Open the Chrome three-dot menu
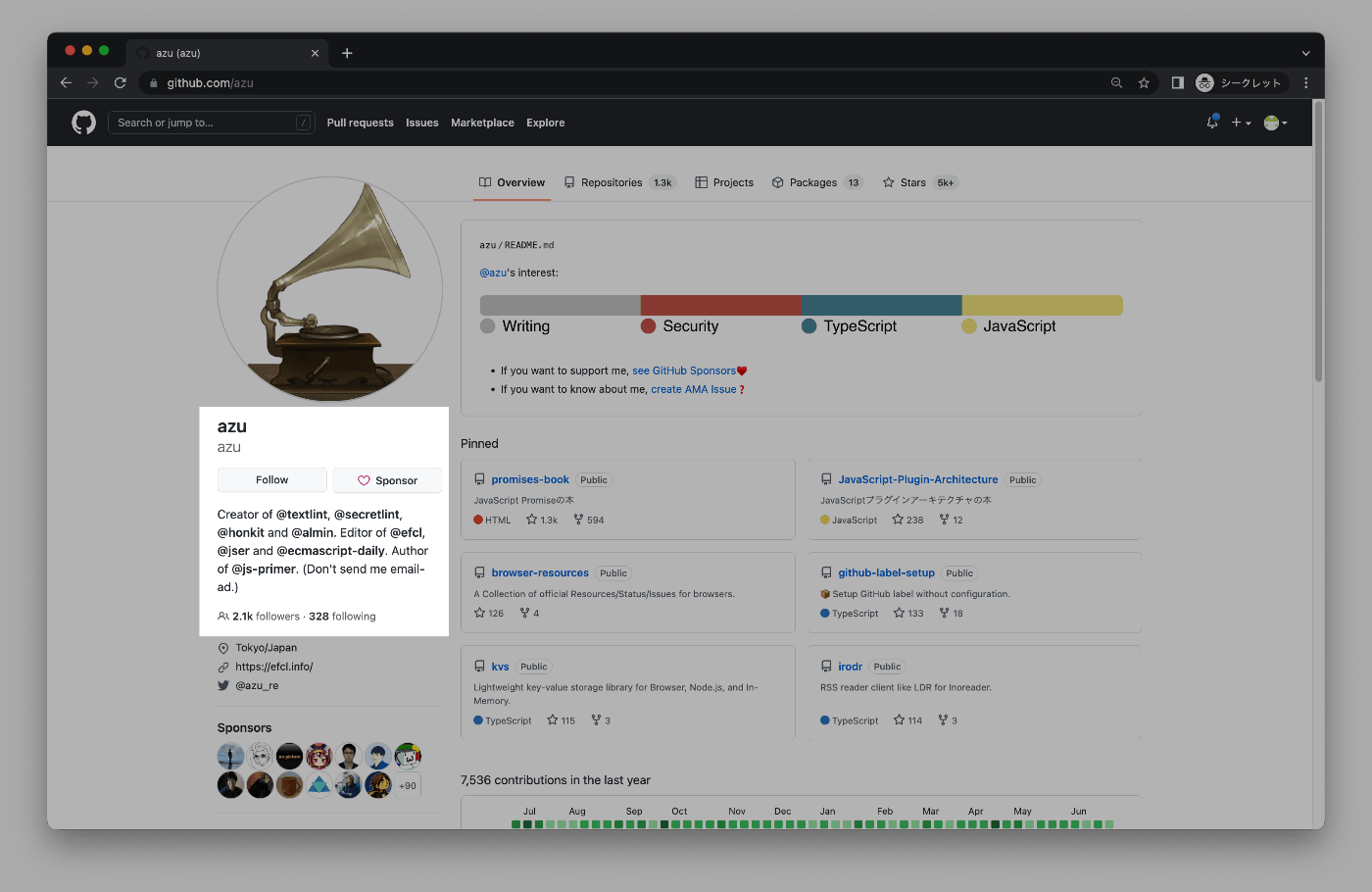The height and width of the screenshot is (892, 1372). coord(1305,83)
